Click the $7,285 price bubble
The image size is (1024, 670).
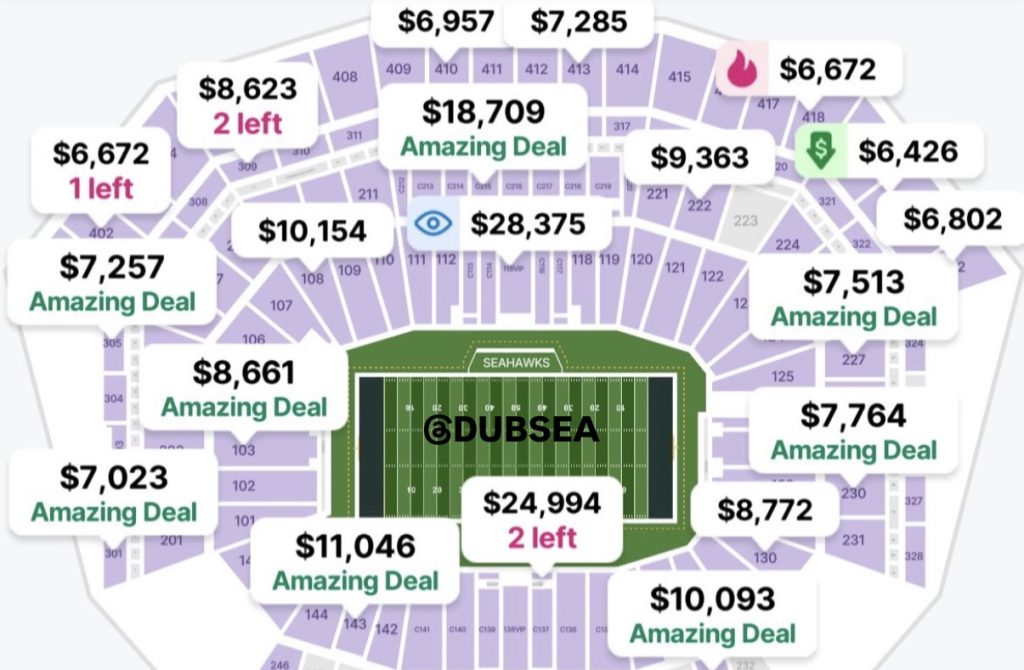[579, 22]
